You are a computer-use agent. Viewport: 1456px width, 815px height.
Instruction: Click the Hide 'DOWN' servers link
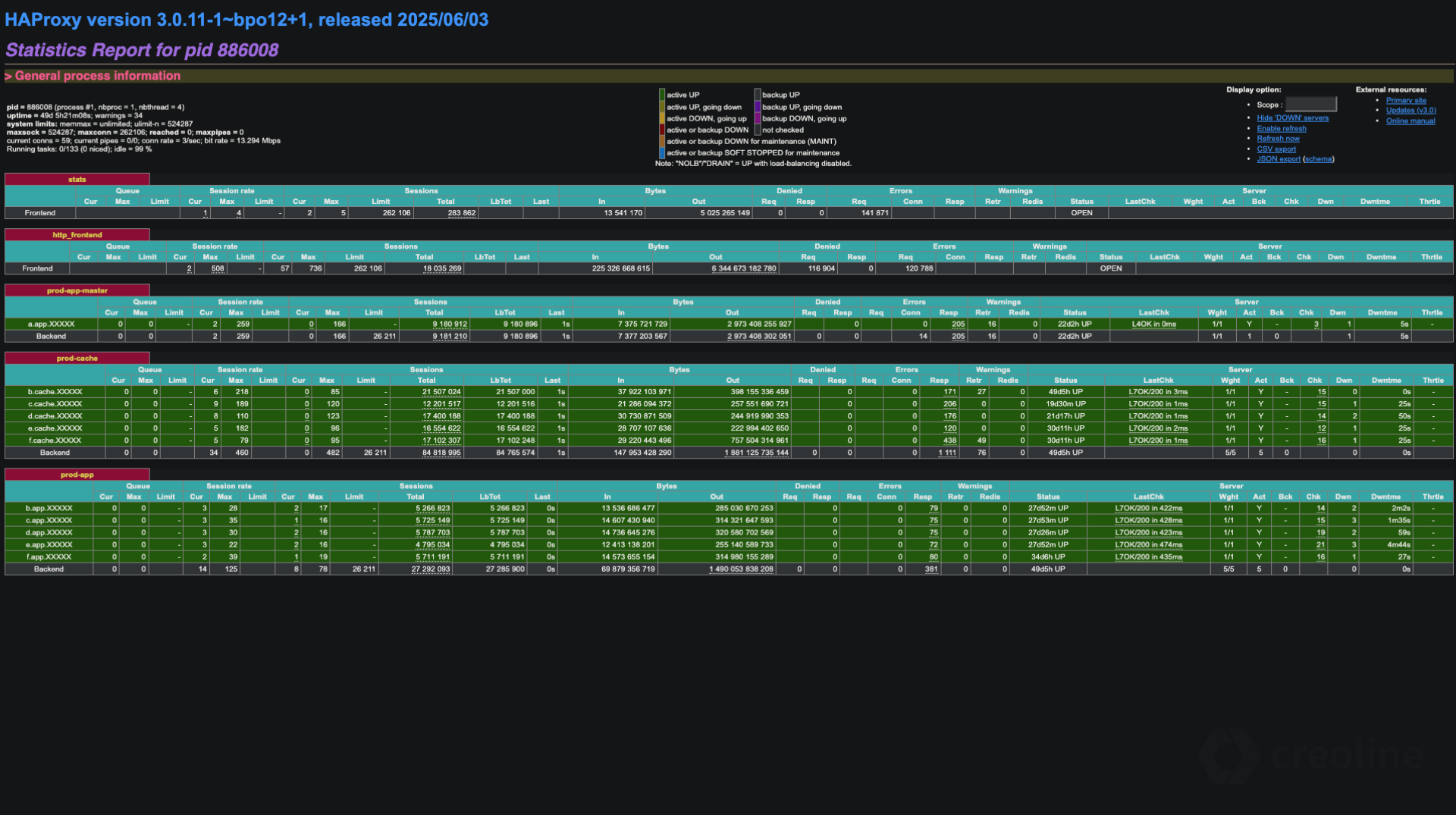tap(1292, 118)
